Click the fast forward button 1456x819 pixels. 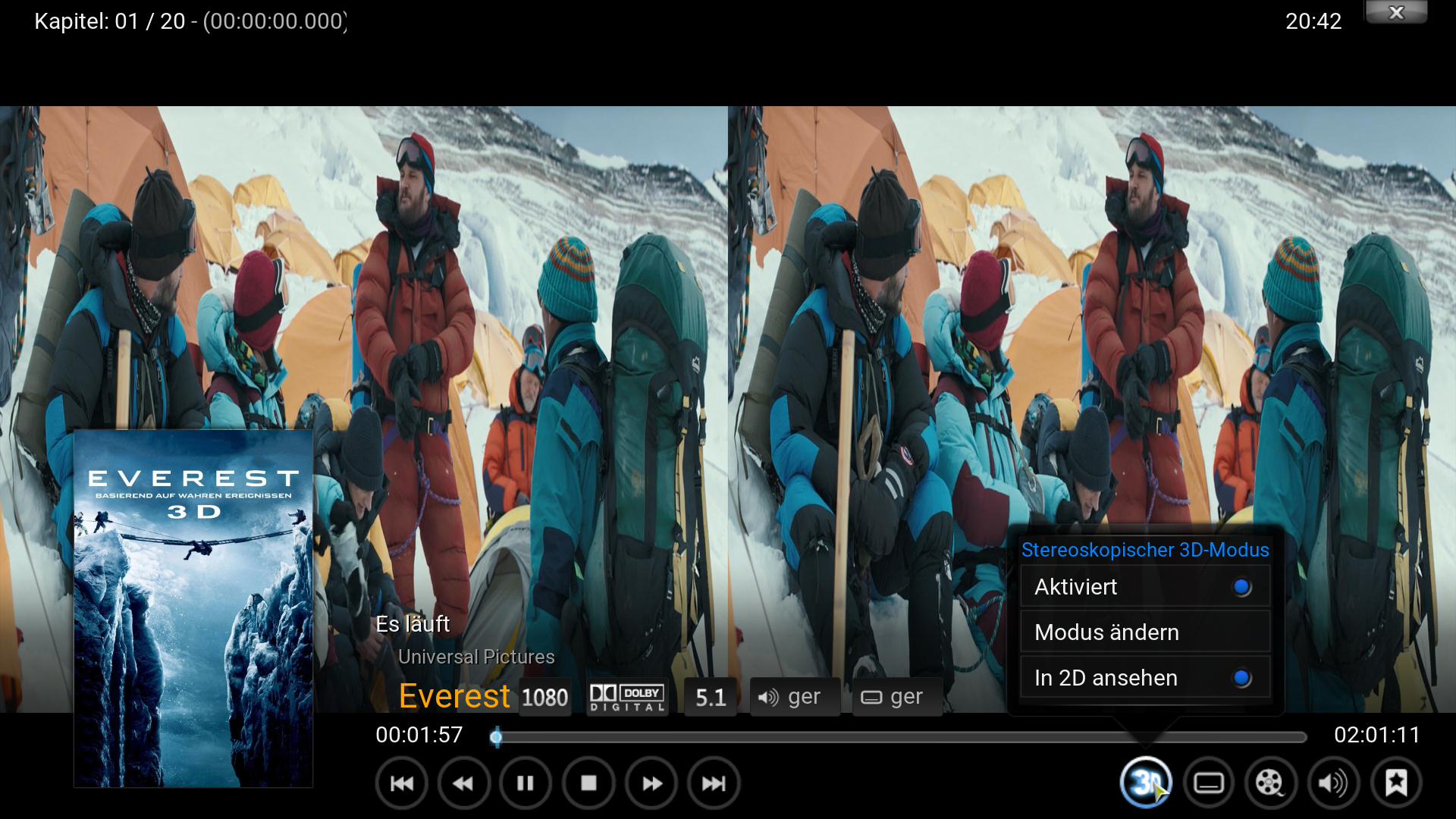tap(651, 783)
